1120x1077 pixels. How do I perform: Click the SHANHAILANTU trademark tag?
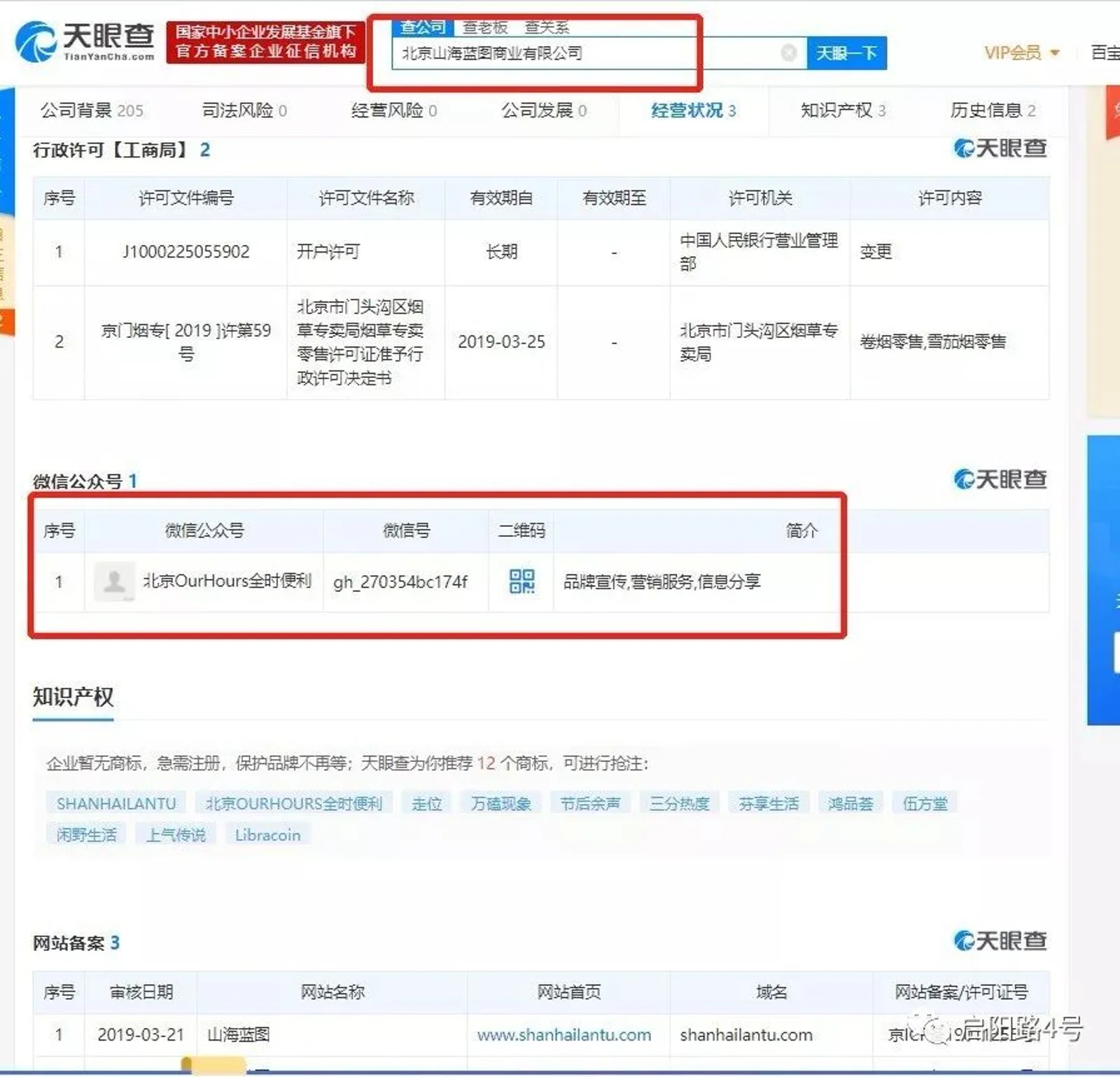[x=116, y=803]
